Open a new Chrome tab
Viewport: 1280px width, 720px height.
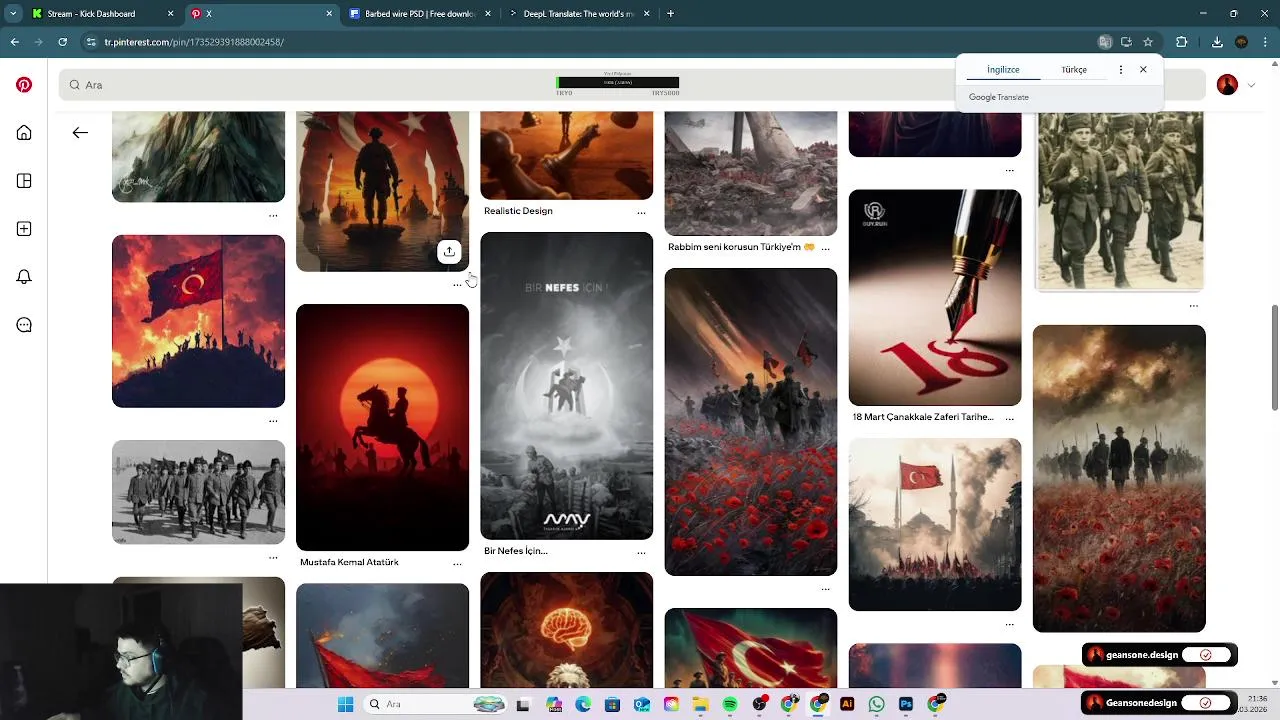pyautogui.click(x=670, y=14)
